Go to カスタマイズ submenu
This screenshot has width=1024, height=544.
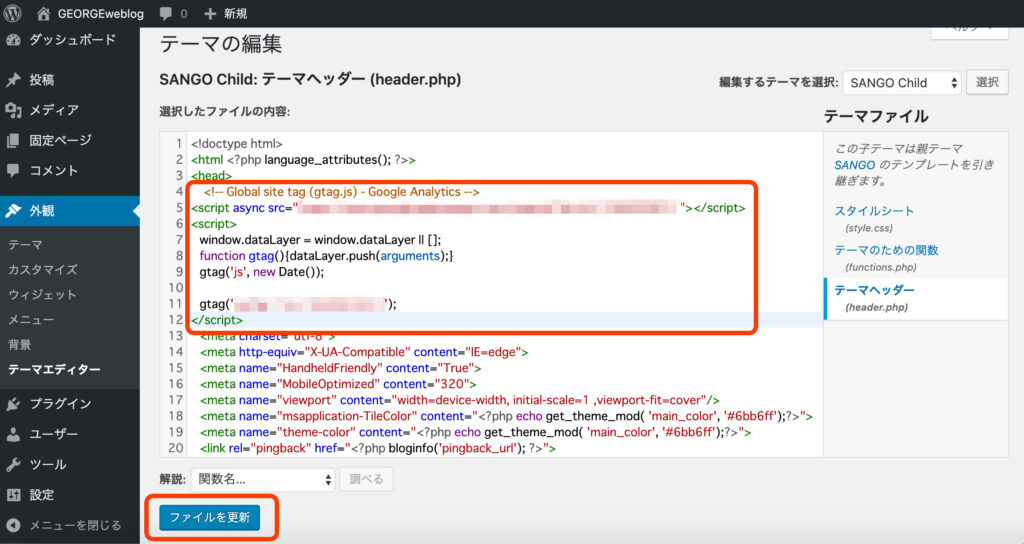click(x=42, y=270)
